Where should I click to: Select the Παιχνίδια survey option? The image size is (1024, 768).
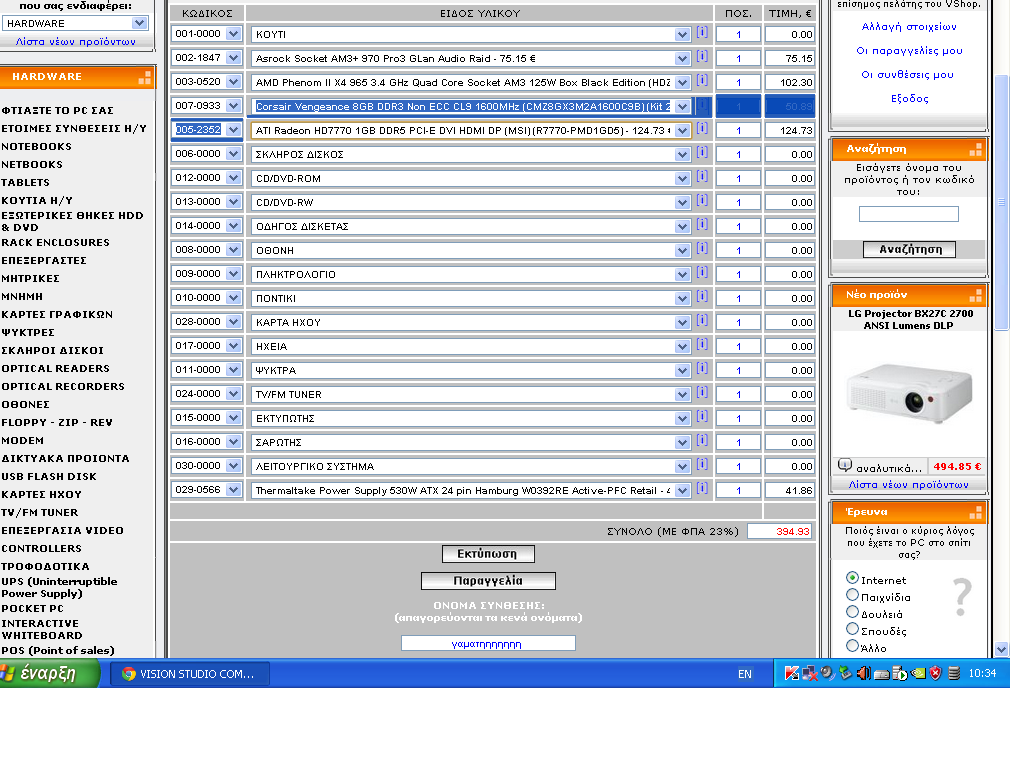point(852,595)
